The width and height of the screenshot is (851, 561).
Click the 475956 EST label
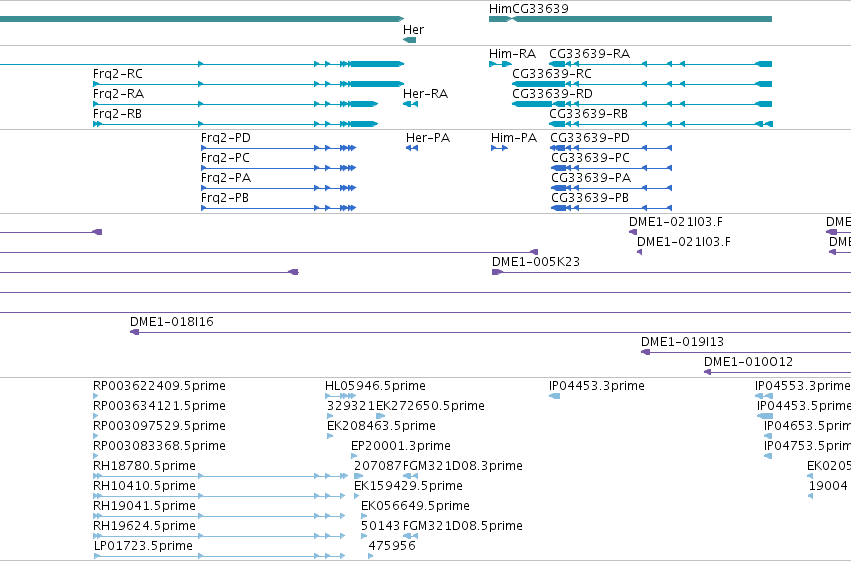tap(392, 547)
